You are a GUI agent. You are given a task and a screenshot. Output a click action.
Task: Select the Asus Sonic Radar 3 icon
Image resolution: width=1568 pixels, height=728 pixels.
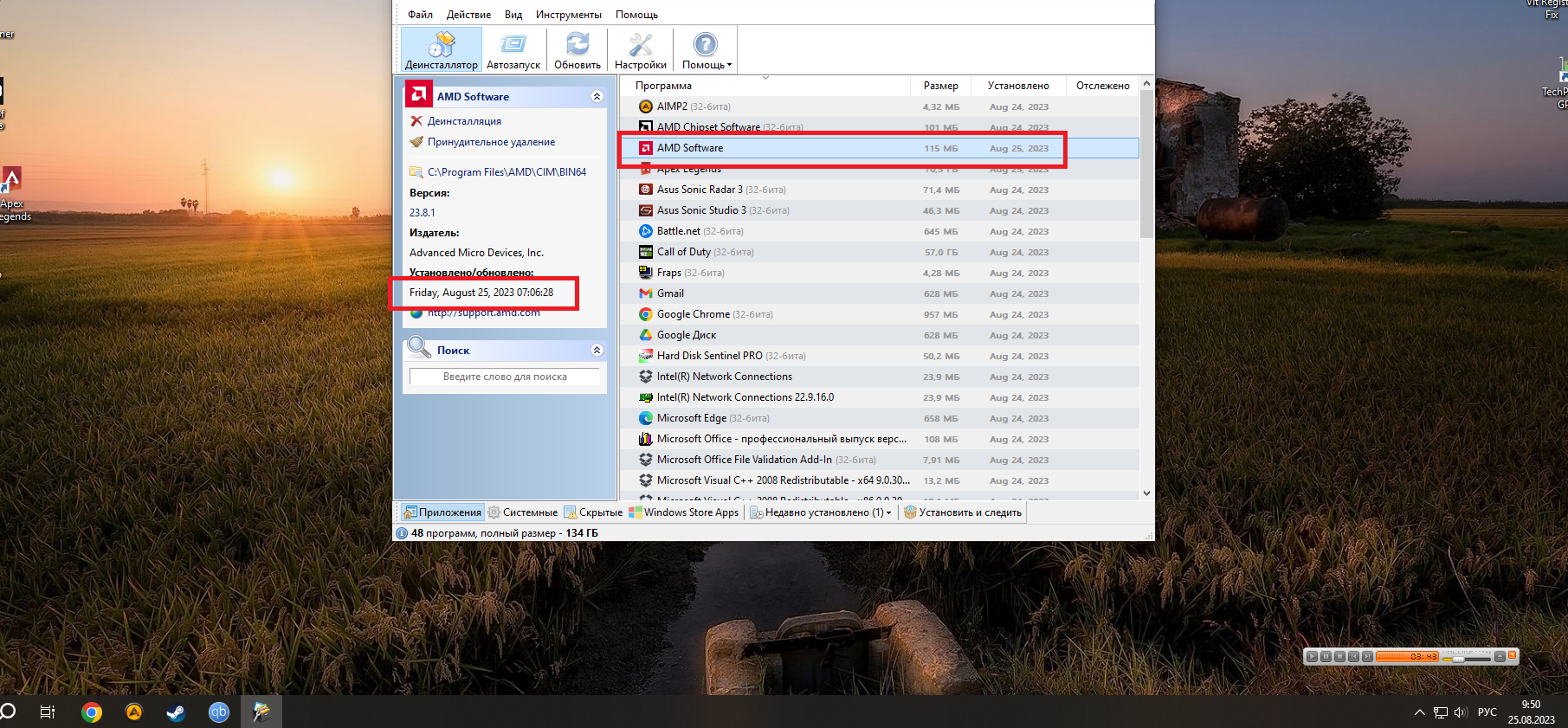pos(646,190)
